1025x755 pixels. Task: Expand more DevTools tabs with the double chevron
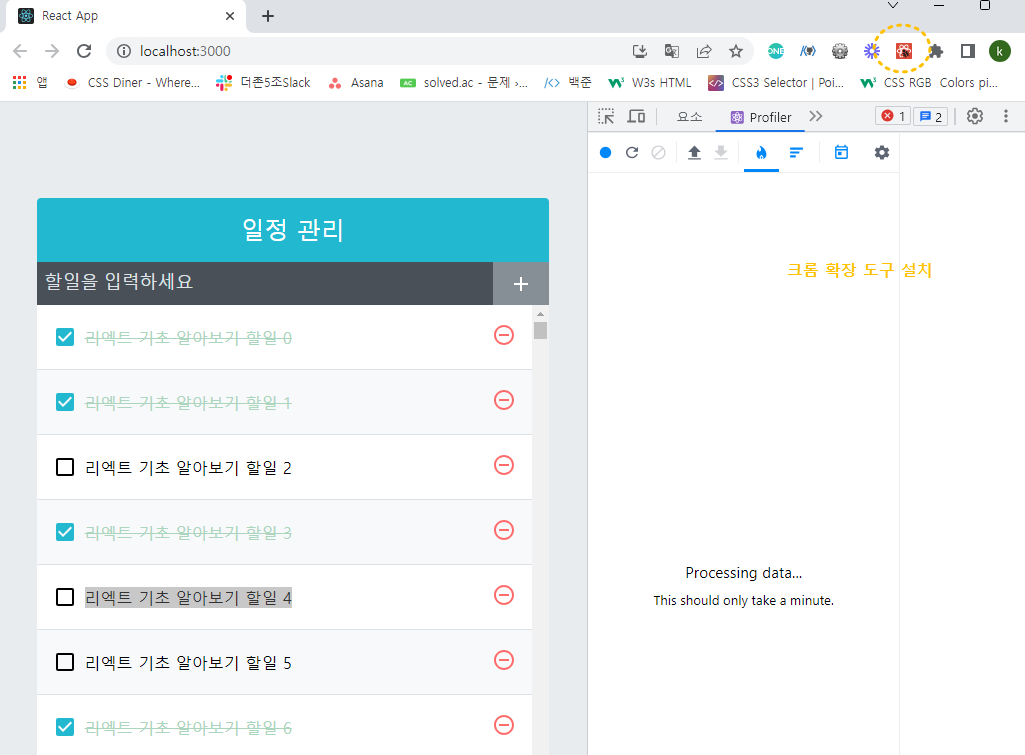(x=815, y=116)
